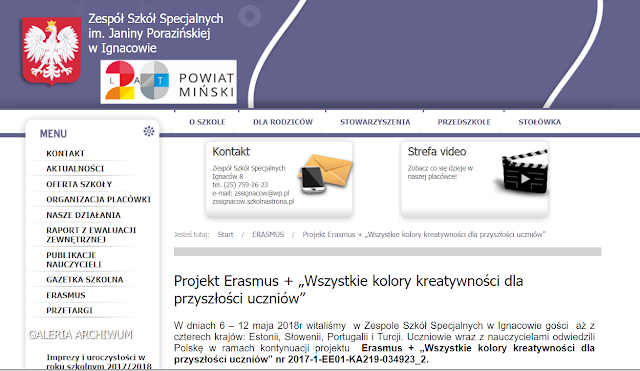Viewport: 640px width, 371px height.
Task: Click the Polish eagle coat of arms logo
Action: pos(51,51)
